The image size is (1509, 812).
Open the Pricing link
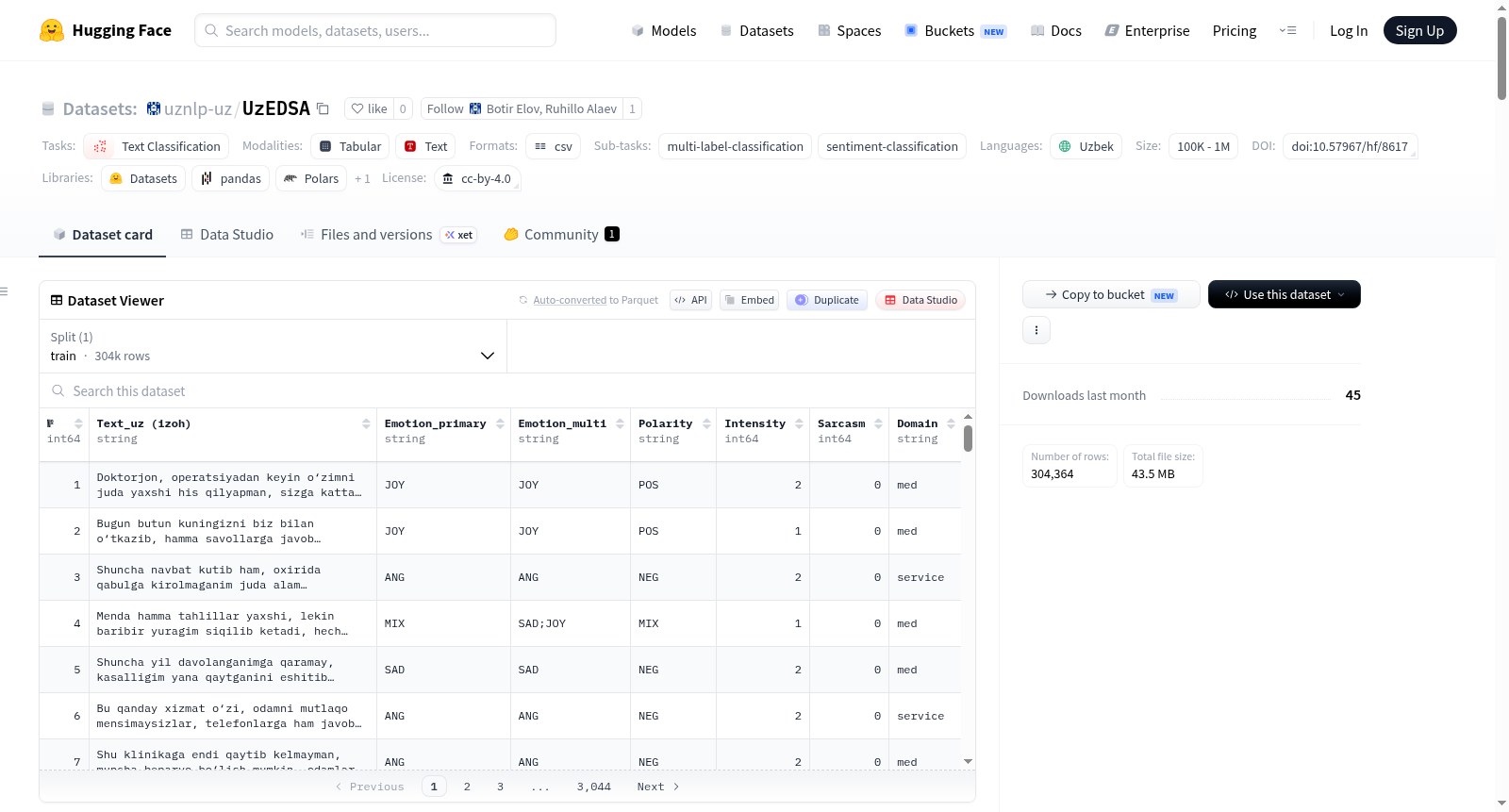coord(1235,30)
